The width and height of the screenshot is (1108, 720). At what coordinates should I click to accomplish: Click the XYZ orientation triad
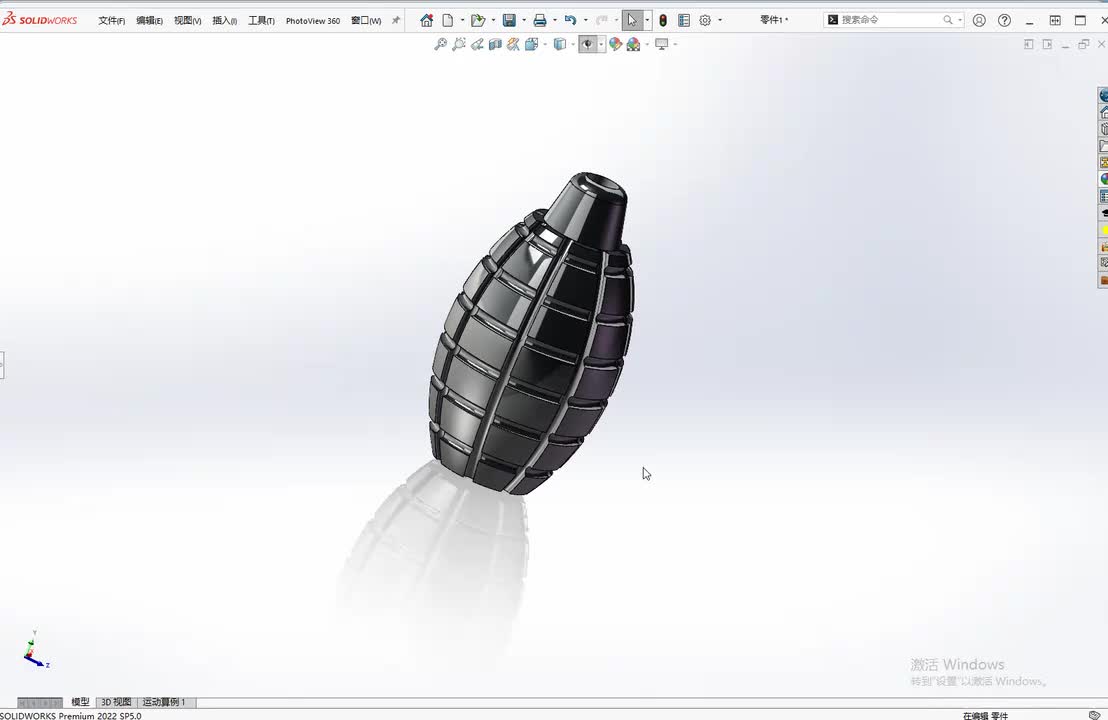35,649
